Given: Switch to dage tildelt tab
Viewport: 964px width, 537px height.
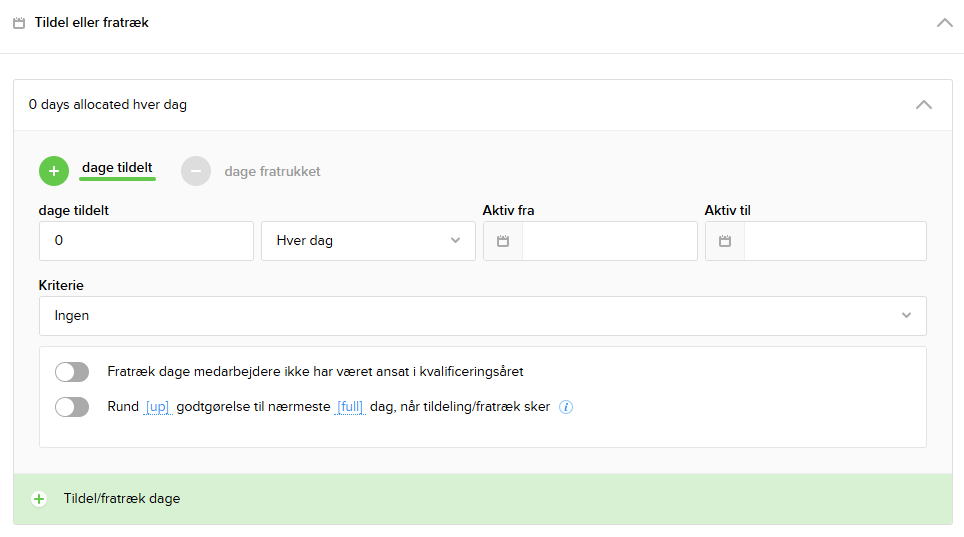Looking at the screenshot, I should point(117,168).
